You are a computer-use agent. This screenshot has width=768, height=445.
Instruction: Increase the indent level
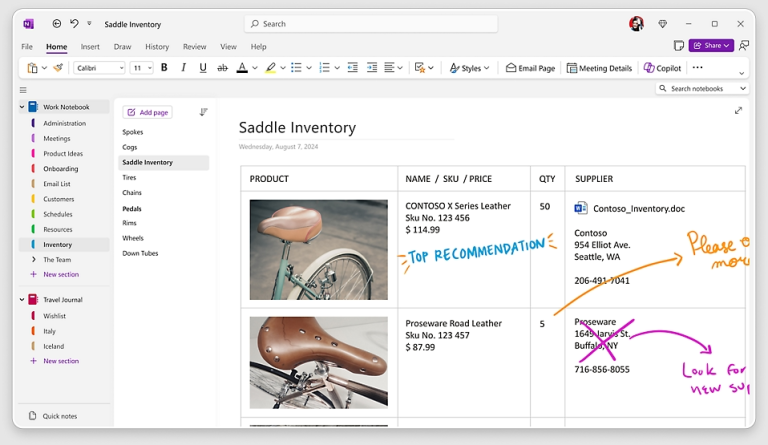(x=372, y=68)
